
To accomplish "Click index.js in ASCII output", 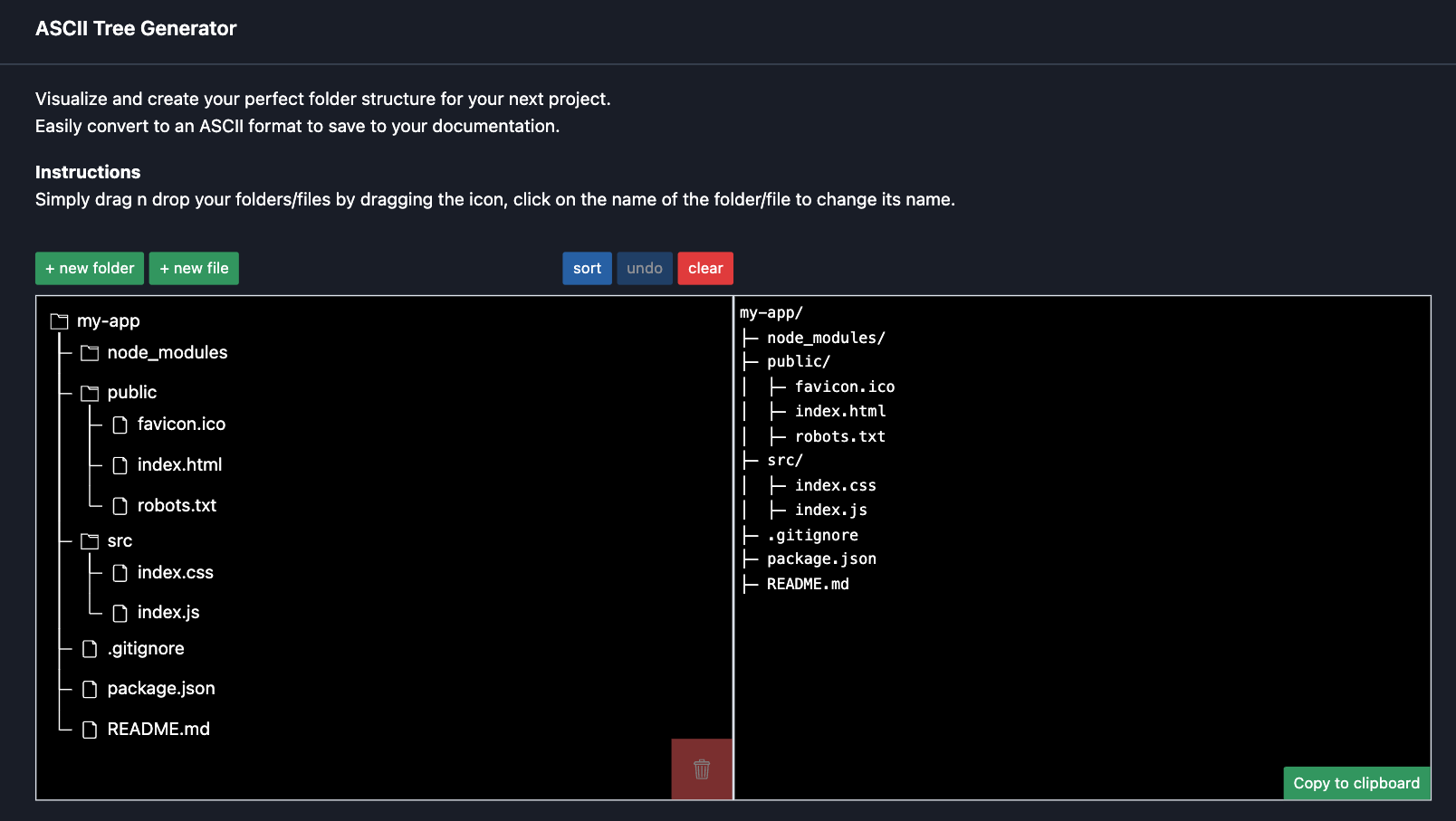I will (831, 510).
